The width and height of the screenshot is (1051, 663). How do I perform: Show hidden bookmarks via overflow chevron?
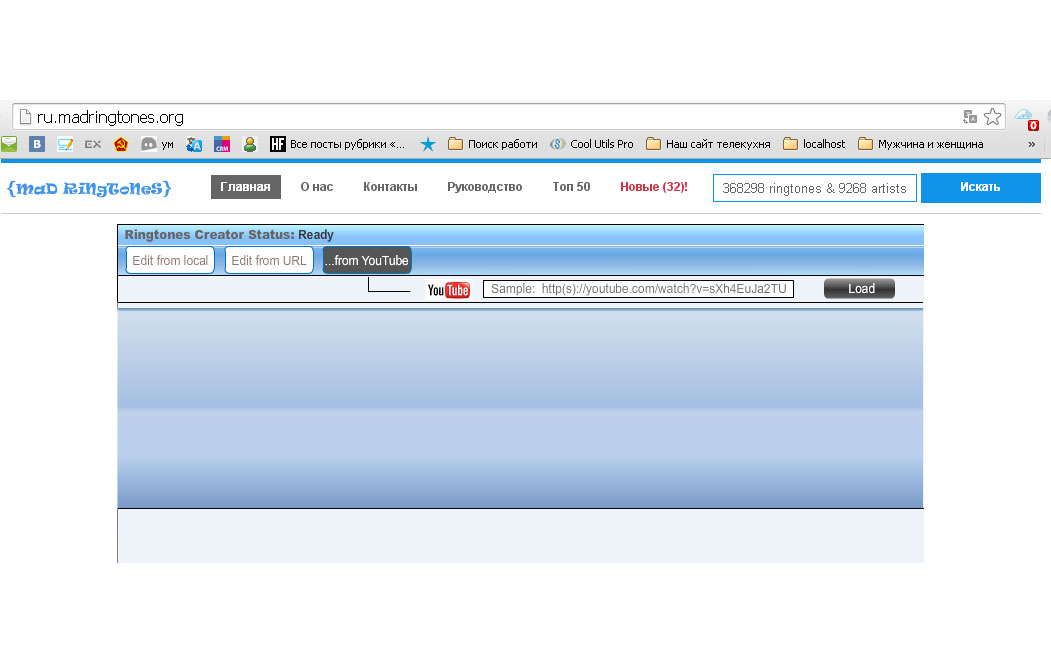pyautogui.click(x=1031, y=144)
